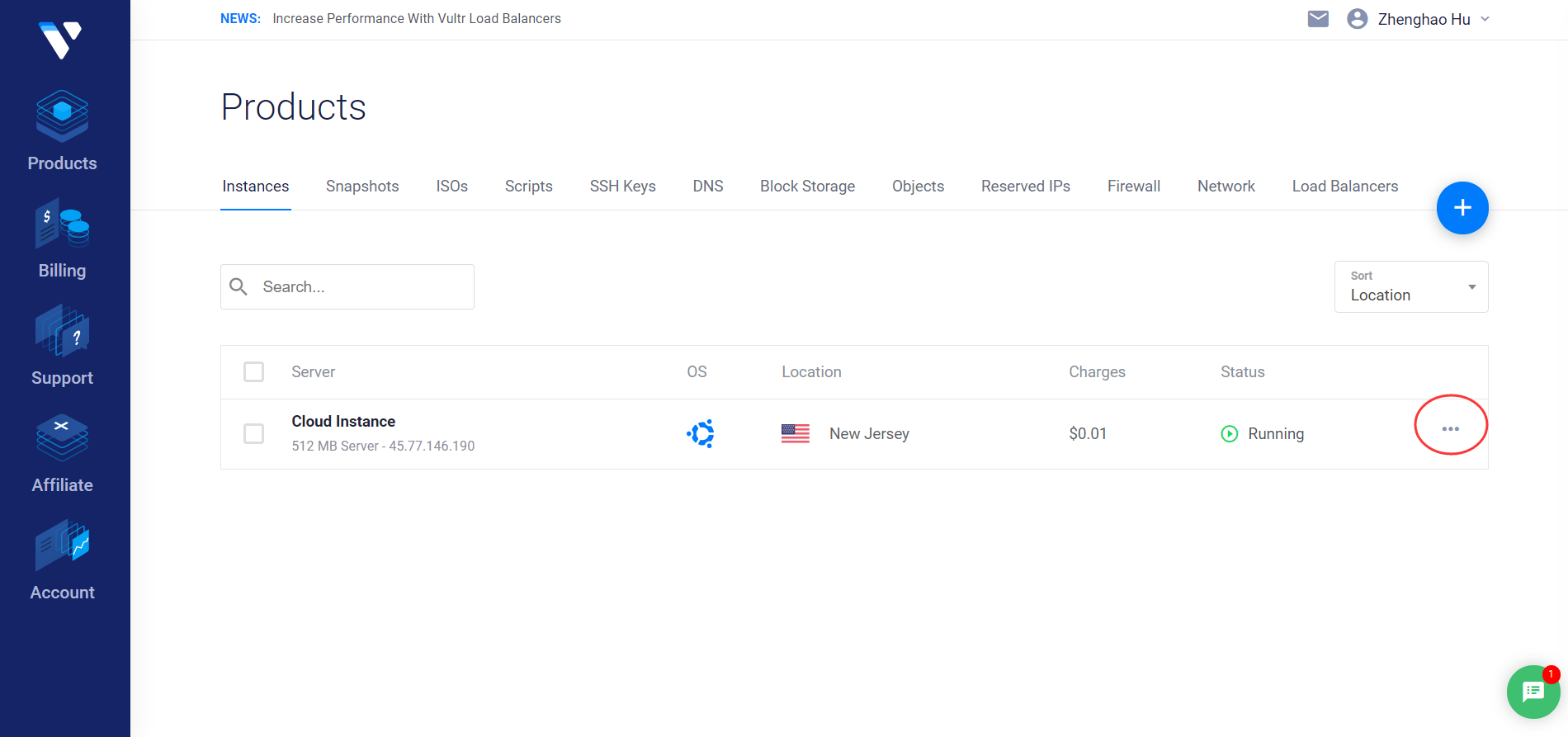The height and width of the screenshot is (737, 1568).
Task: Switch to the Snapshots tab
Action: (x=362, y=187)
